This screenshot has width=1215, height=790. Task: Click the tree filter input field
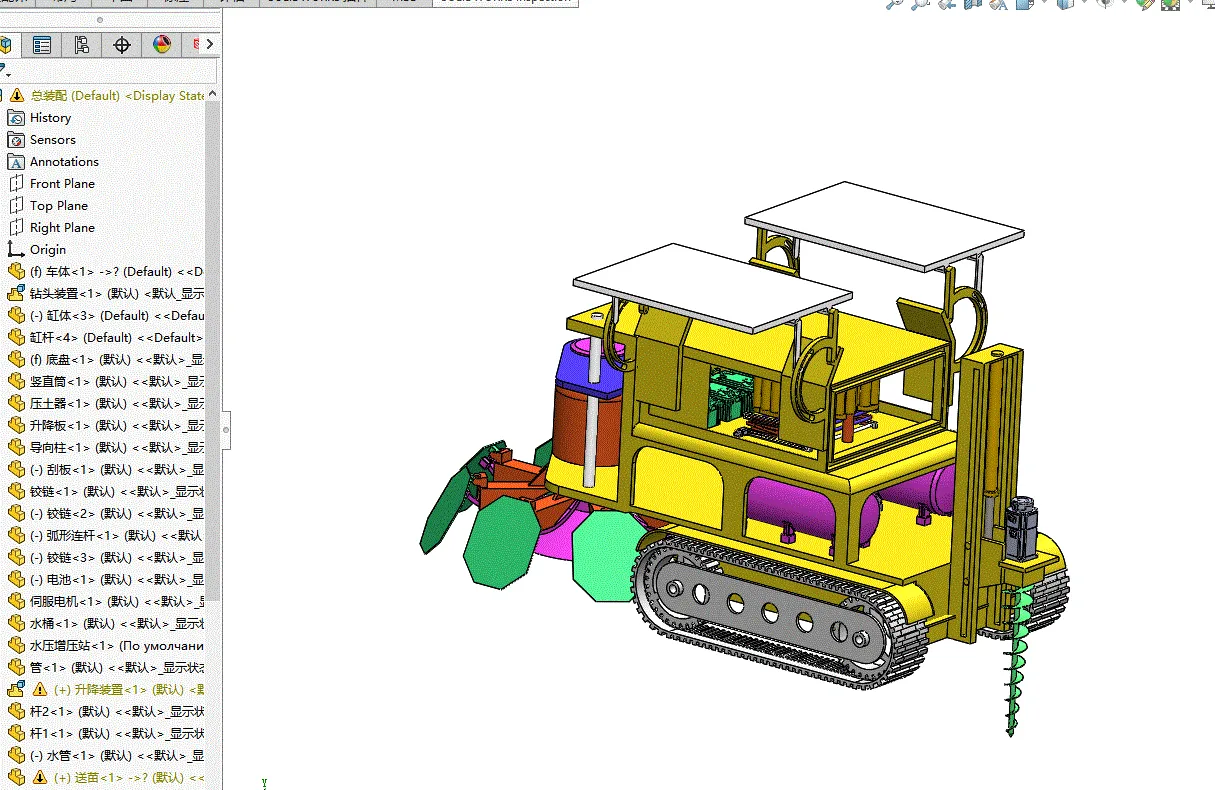coord(116,71)
